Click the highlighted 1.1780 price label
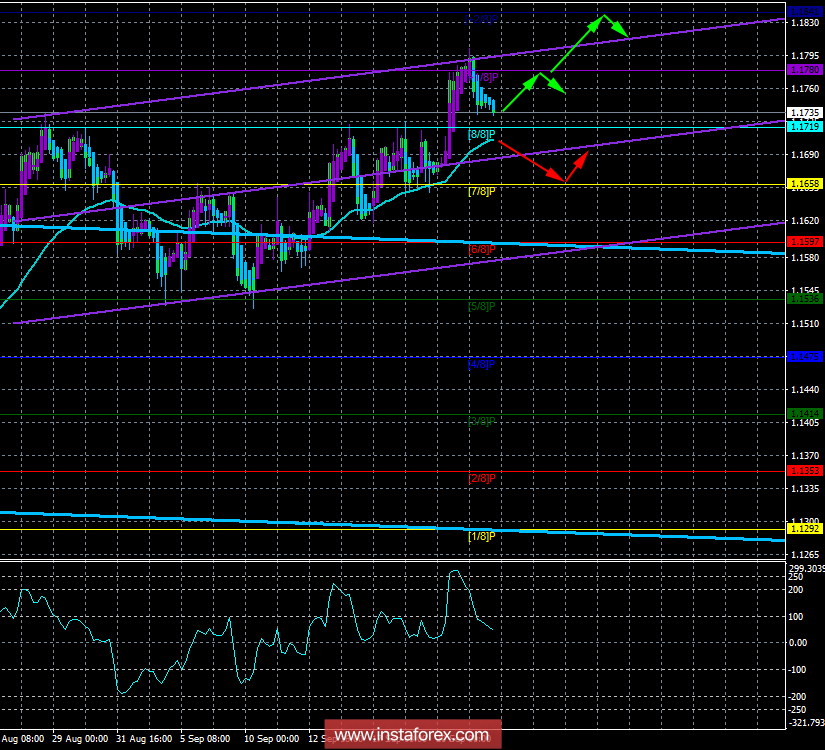Viewport: 825px width, 750px height. [x=806, y=70]
